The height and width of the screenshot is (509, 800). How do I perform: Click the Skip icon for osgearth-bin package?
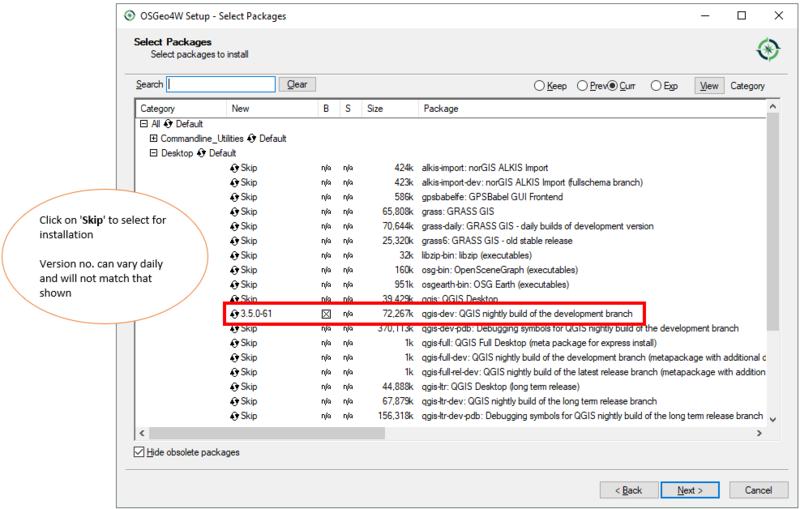pos(234,284)
